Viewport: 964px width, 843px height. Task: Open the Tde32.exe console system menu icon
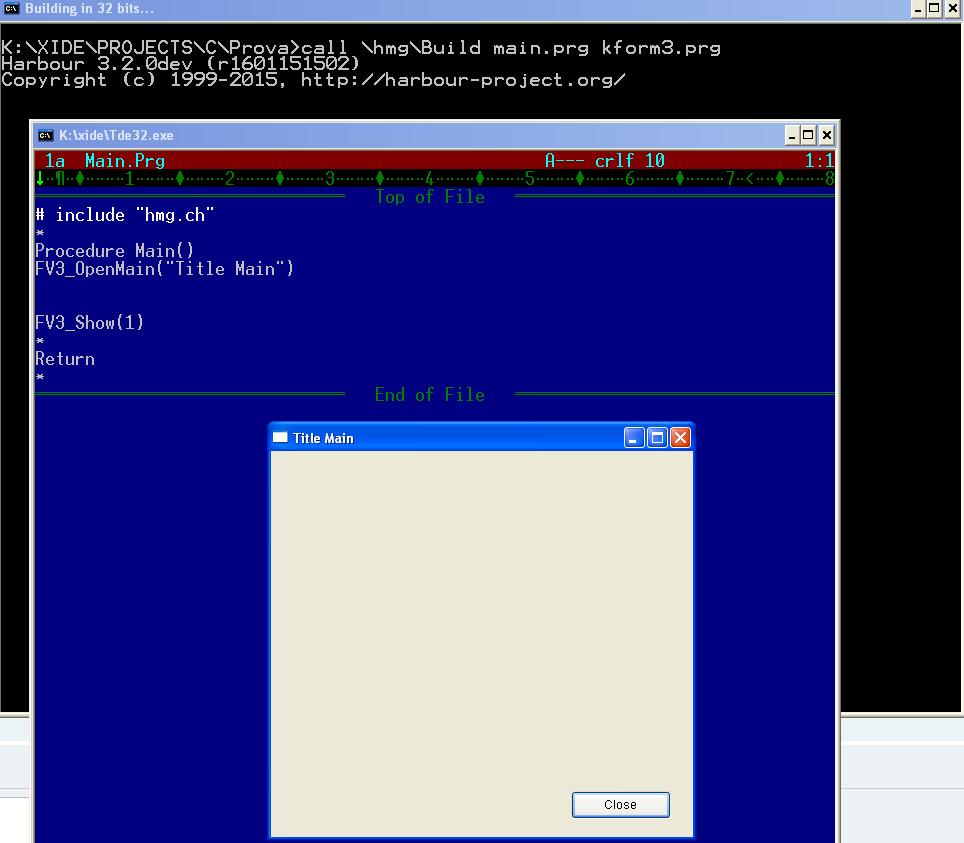click(x=46, y=135)
